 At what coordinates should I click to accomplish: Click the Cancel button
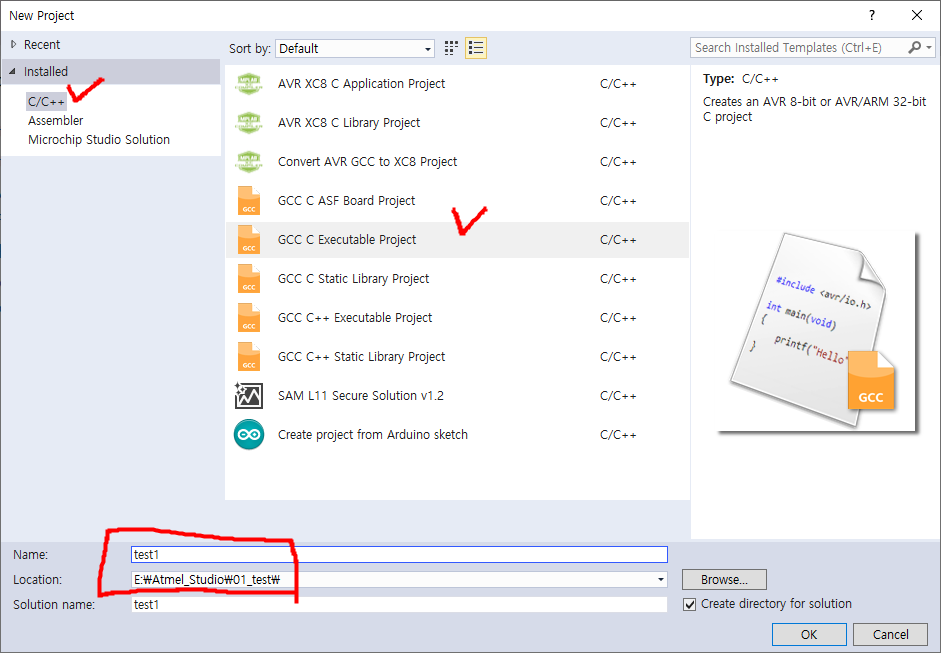click(x=891, y=634)
